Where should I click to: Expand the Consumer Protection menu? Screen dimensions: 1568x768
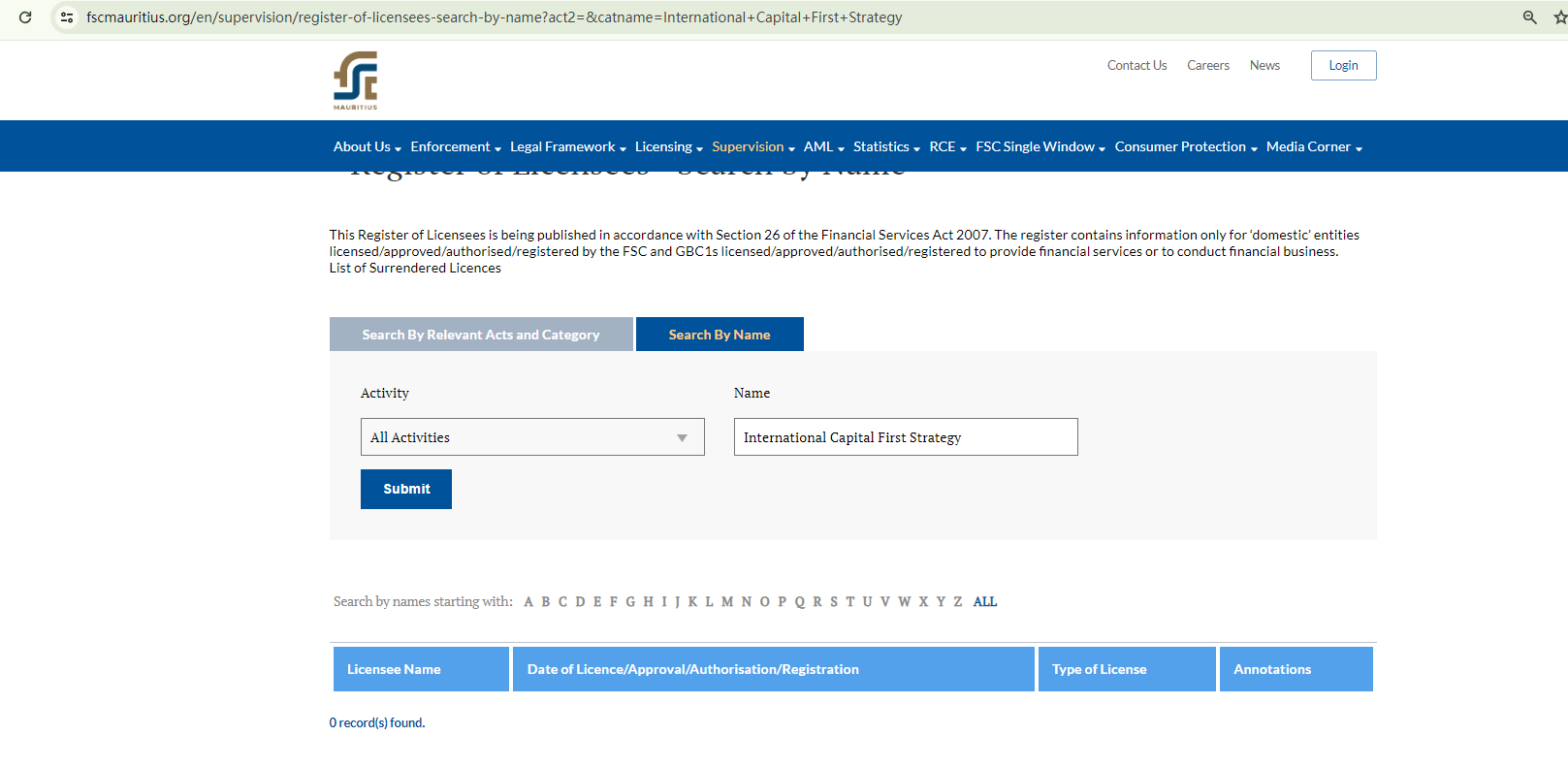click(x=1186, y=146)
